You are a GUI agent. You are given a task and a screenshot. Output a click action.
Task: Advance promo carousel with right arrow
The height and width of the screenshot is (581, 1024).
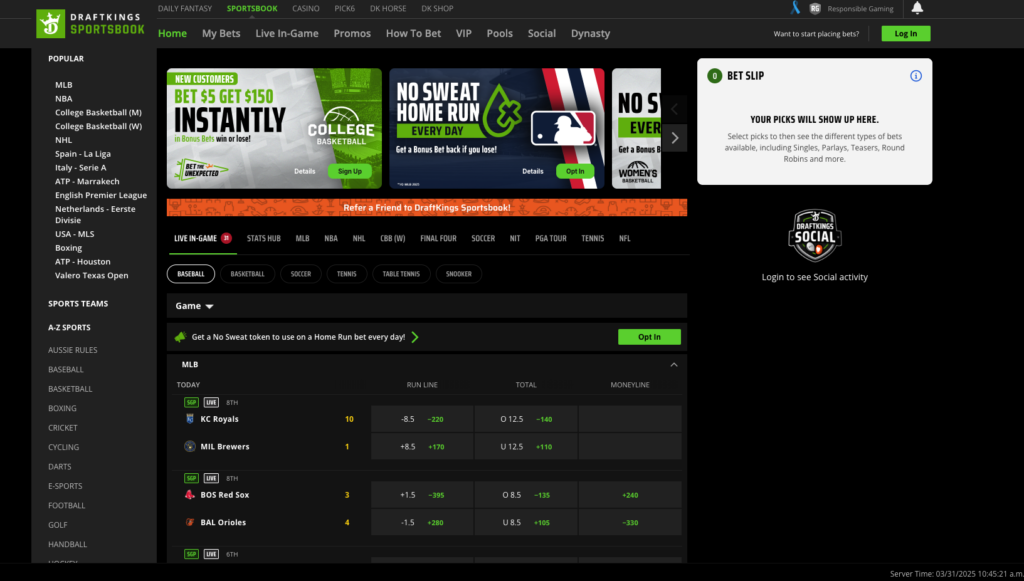tap(675, 138)
